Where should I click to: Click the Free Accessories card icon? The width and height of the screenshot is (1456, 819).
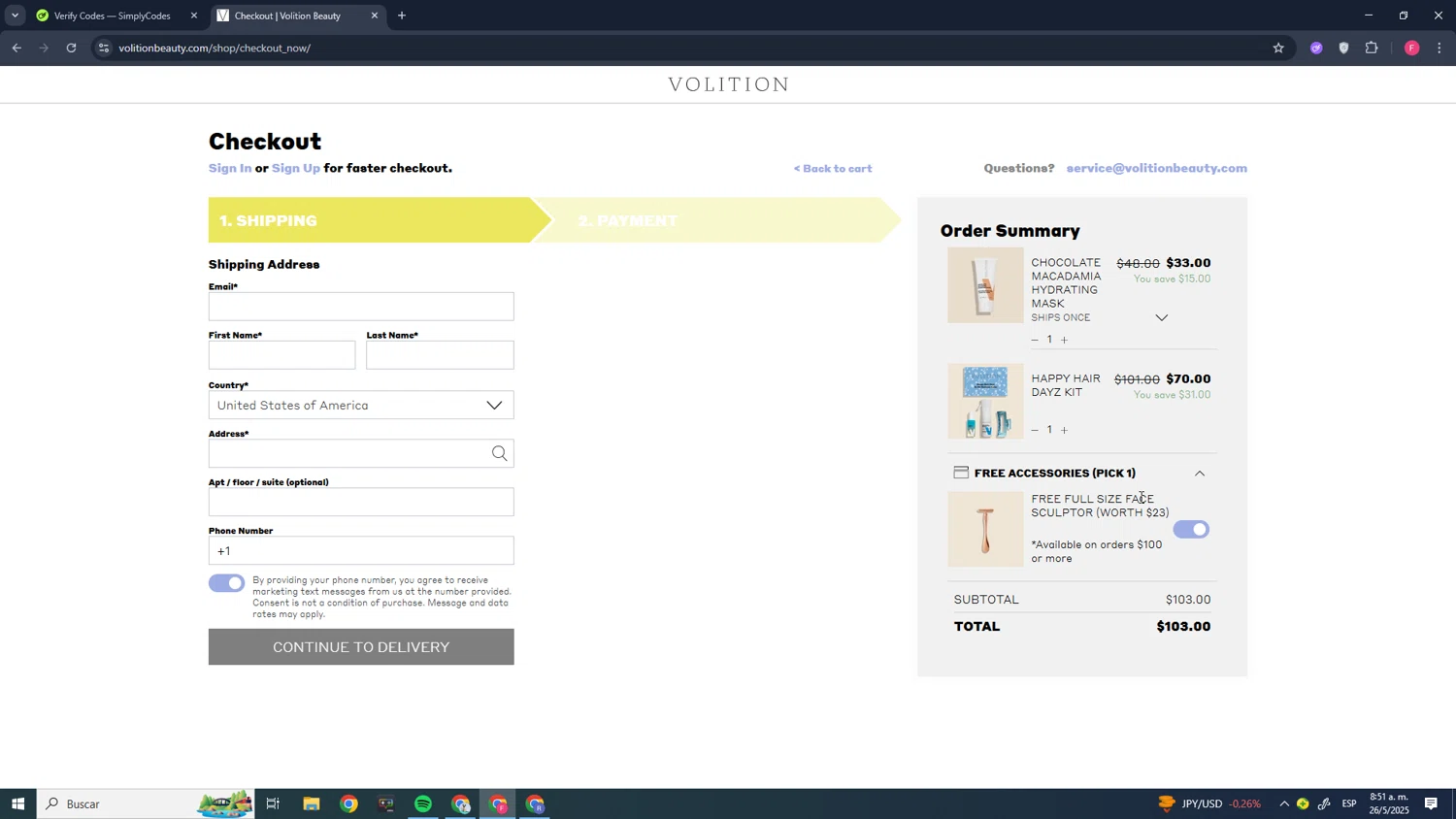[961, 473]
